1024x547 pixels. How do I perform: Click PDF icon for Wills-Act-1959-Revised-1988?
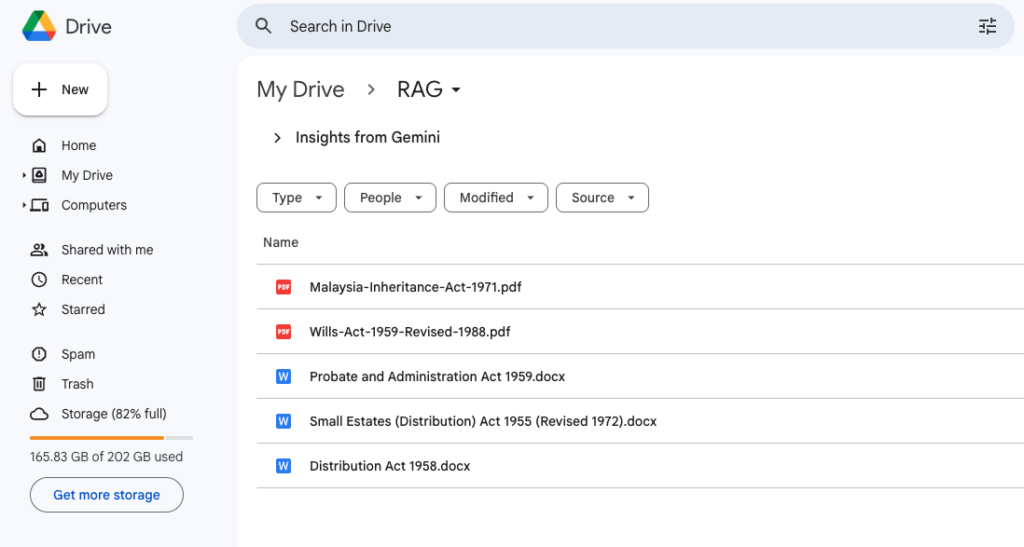coord(283,332)
